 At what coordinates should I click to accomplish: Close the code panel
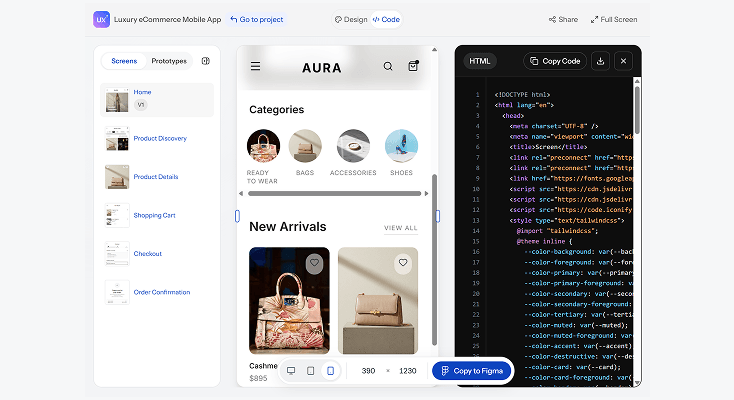624,61
